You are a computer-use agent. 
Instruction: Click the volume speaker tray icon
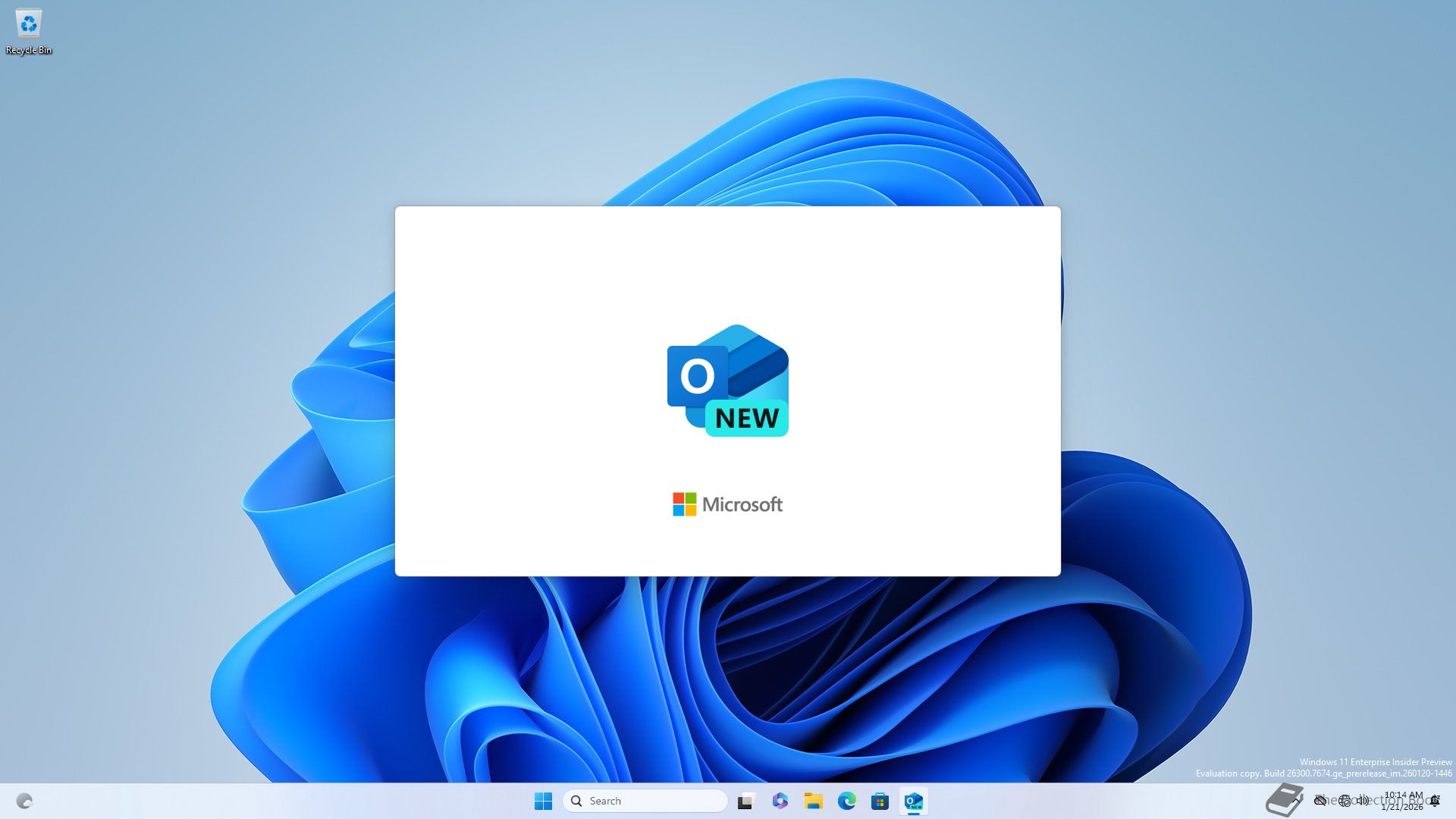point(1363,800)
